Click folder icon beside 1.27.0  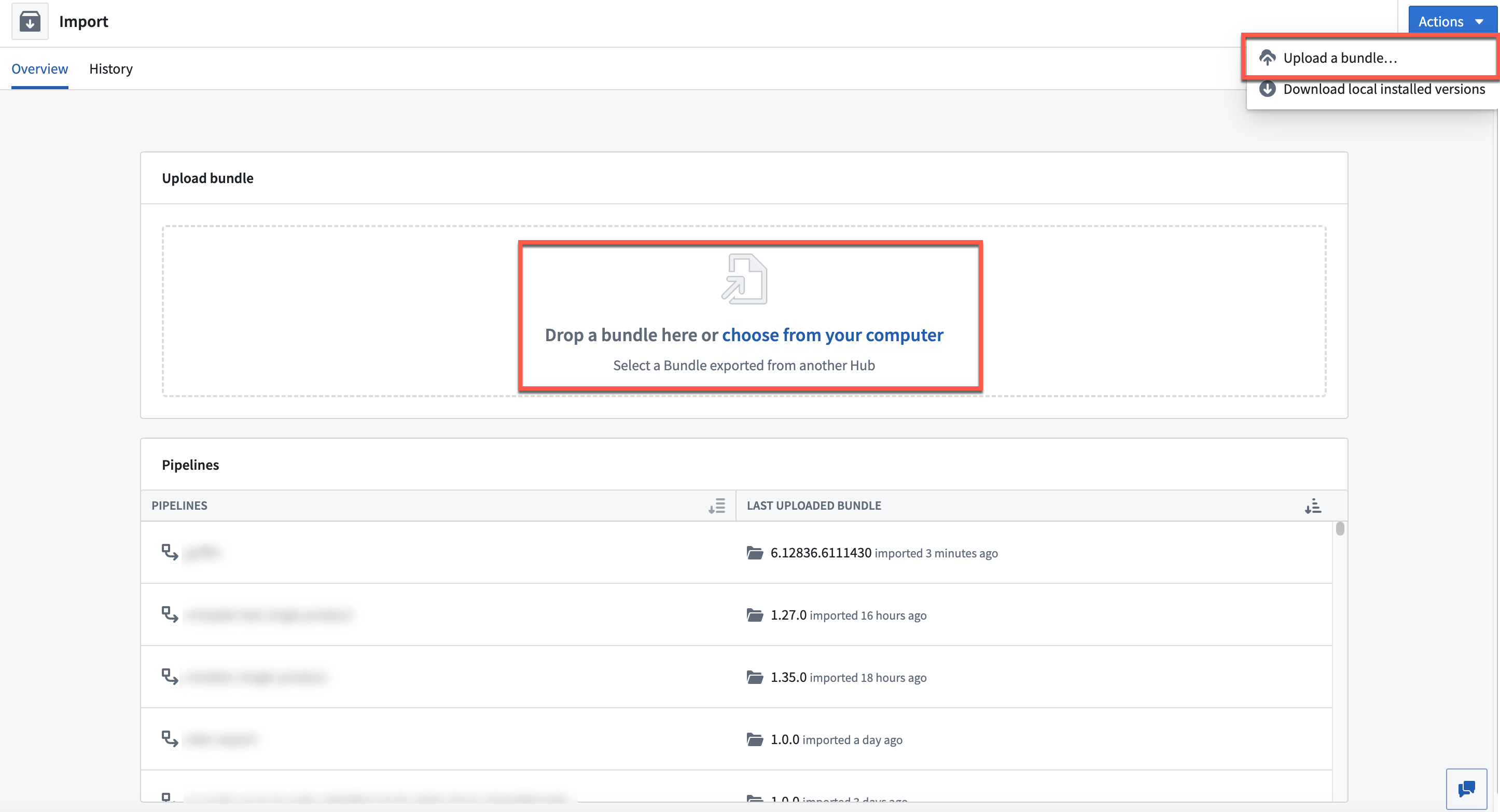click(755, 615)
